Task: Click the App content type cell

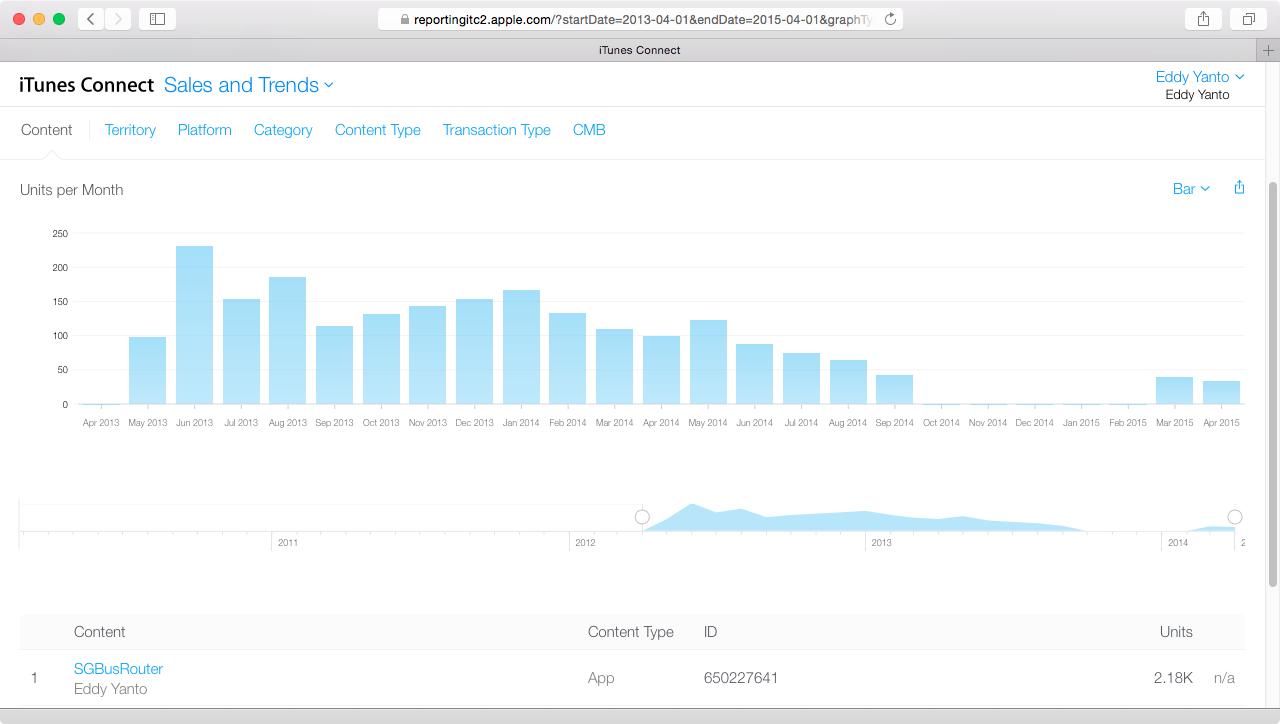Action: coord(601,678)
